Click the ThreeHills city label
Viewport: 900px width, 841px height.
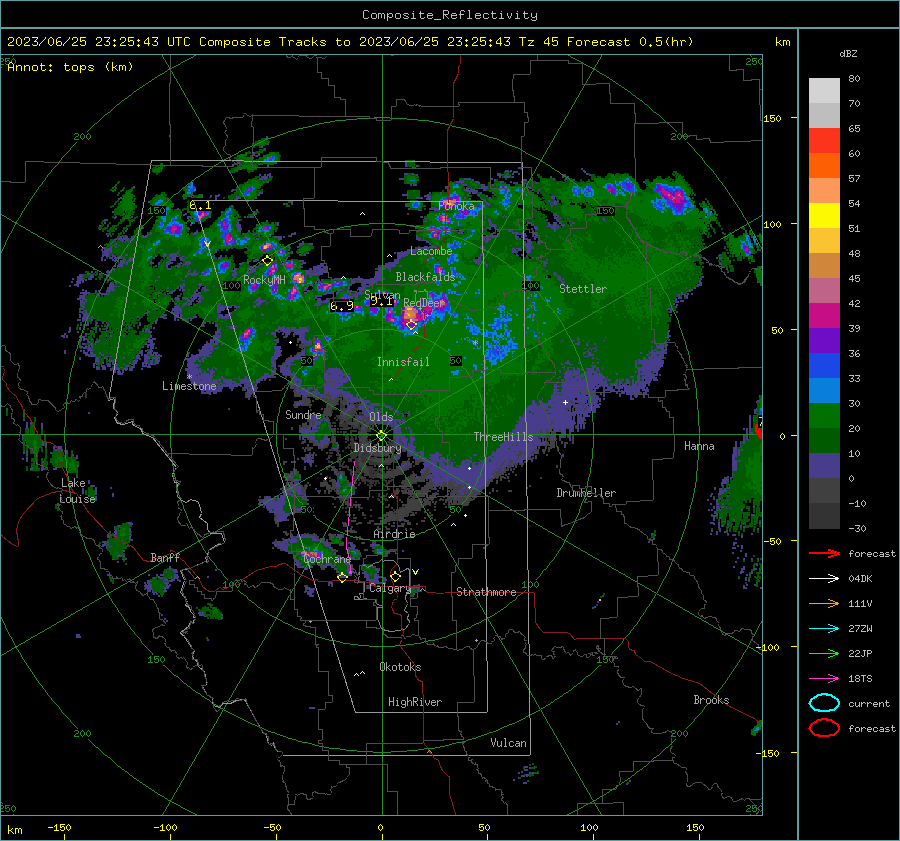503,437
